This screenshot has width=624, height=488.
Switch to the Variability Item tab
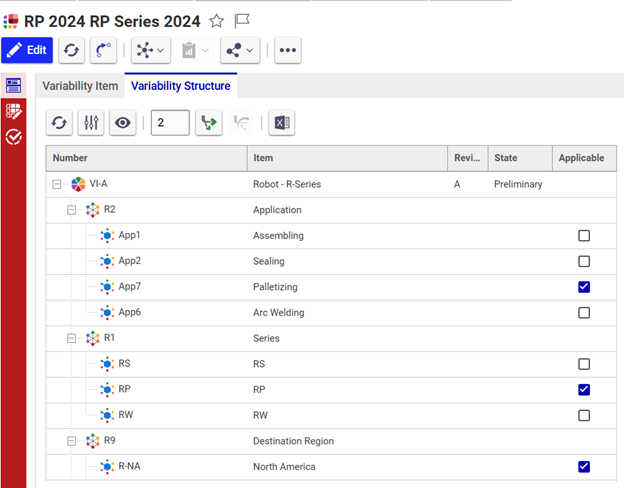pyautogui.click(x=80, y=86)
